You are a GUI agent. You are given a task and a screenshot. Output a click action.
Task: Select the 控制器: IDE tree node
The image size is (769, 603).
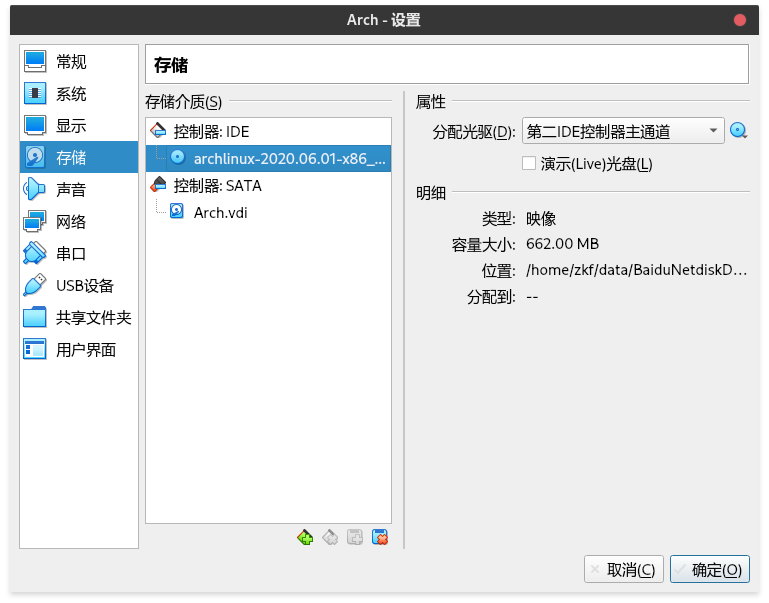[211, 131]
